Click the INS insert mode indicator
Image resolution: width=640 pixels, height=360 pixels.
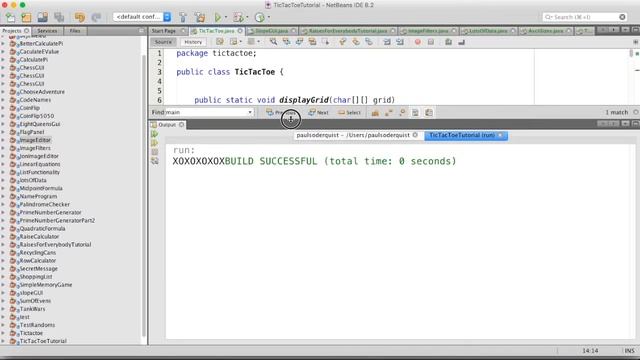629,351
